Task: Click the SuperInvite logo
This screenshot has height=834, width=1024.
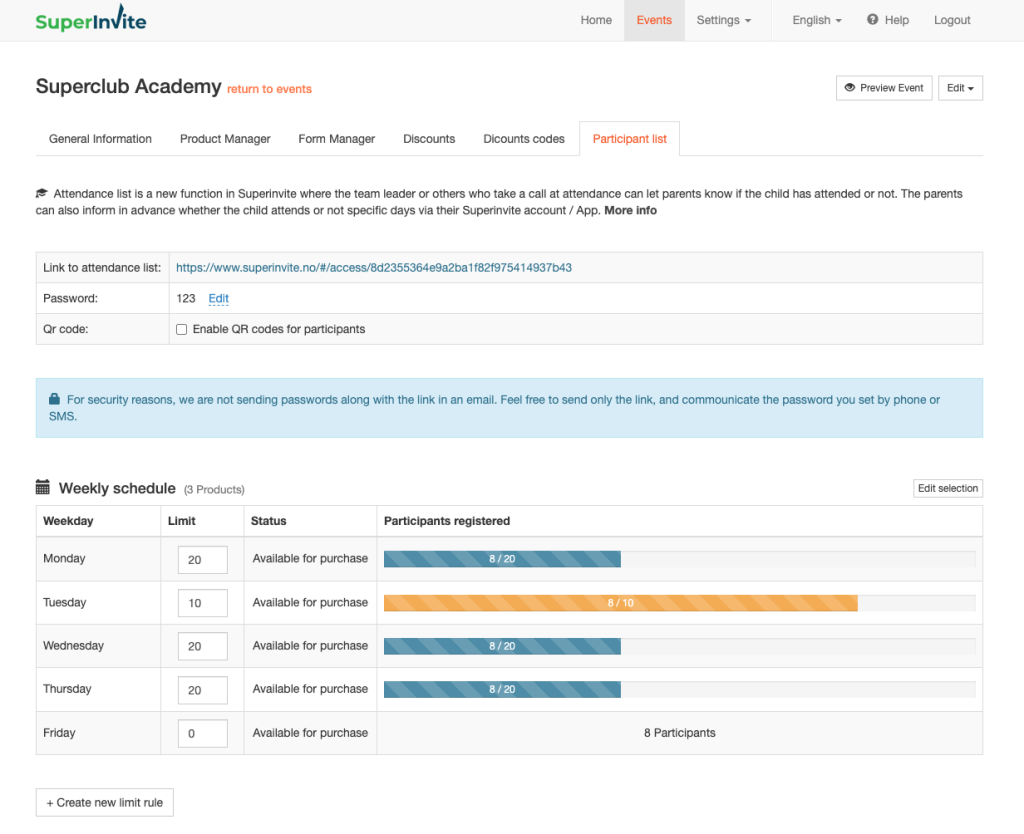Action: click(x=90, y=20)
